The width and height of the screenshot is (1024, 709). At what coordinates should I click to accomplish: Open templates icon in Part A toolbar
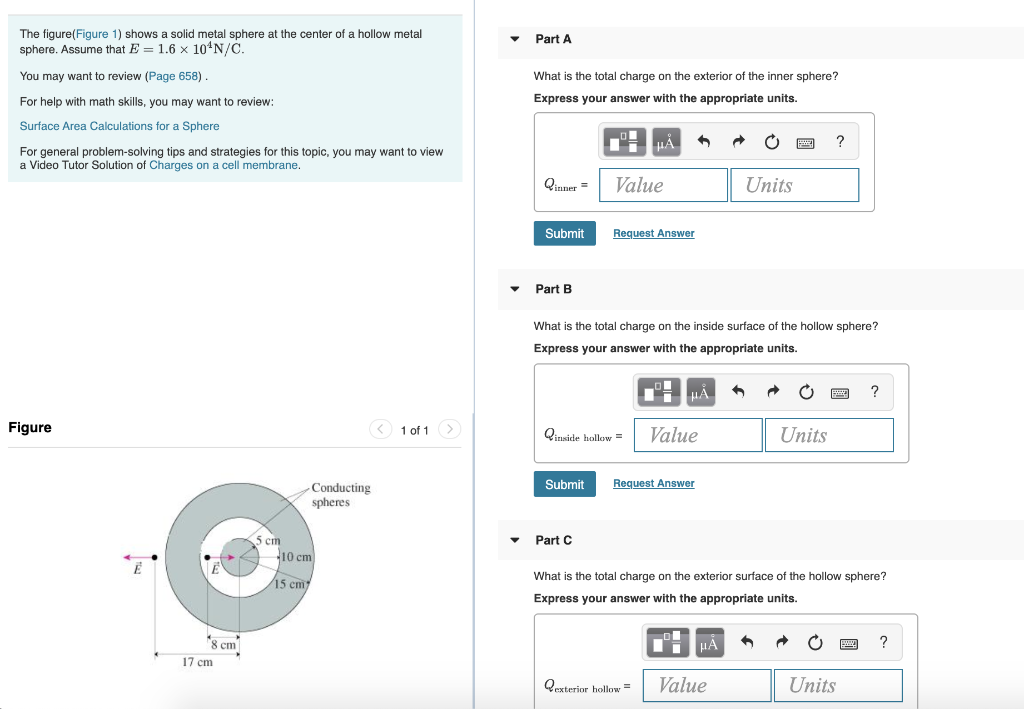(x=624, y=142)
